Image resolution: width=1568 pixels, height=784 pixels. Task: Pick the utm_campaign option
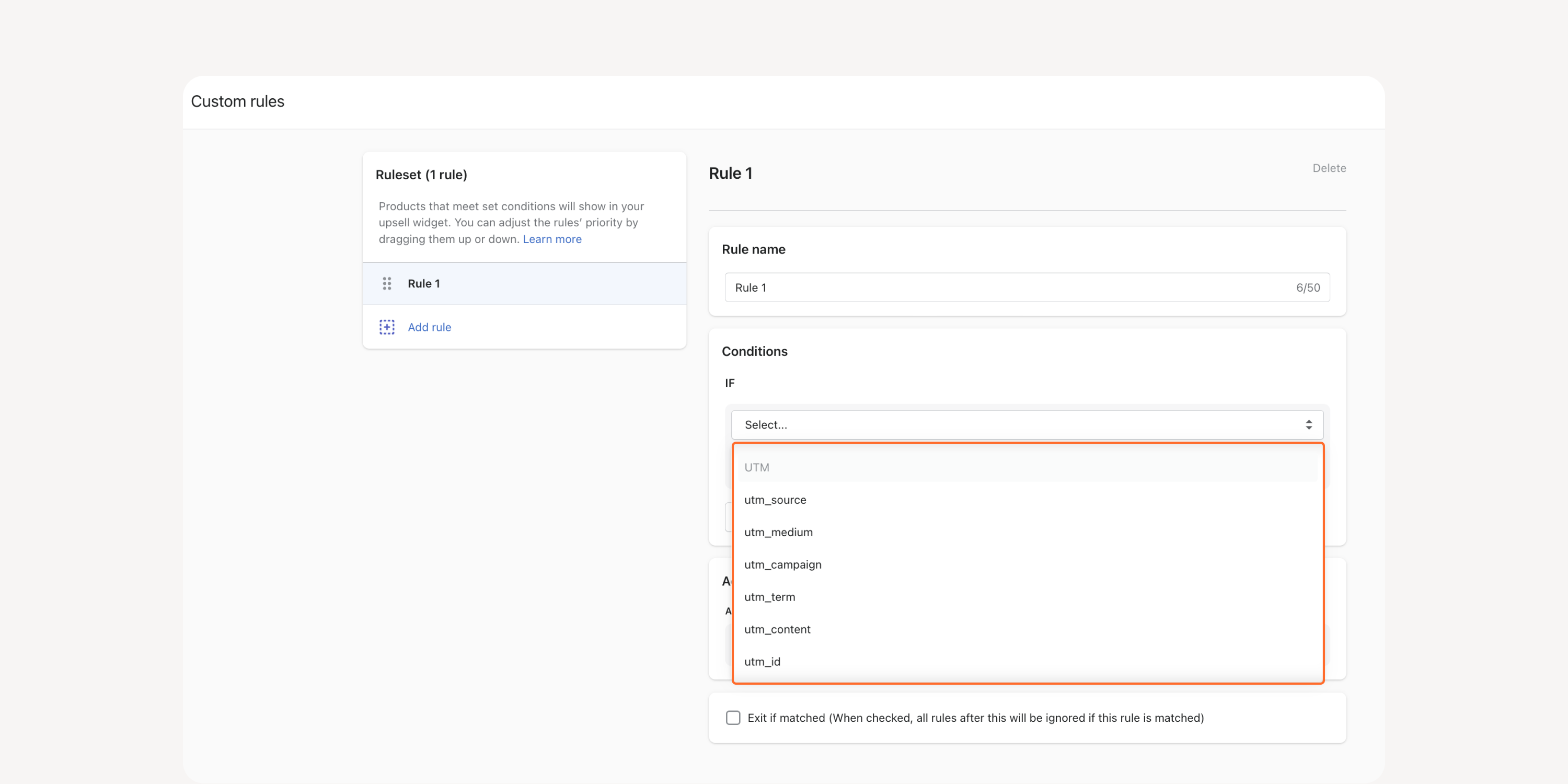point(1028,564)
